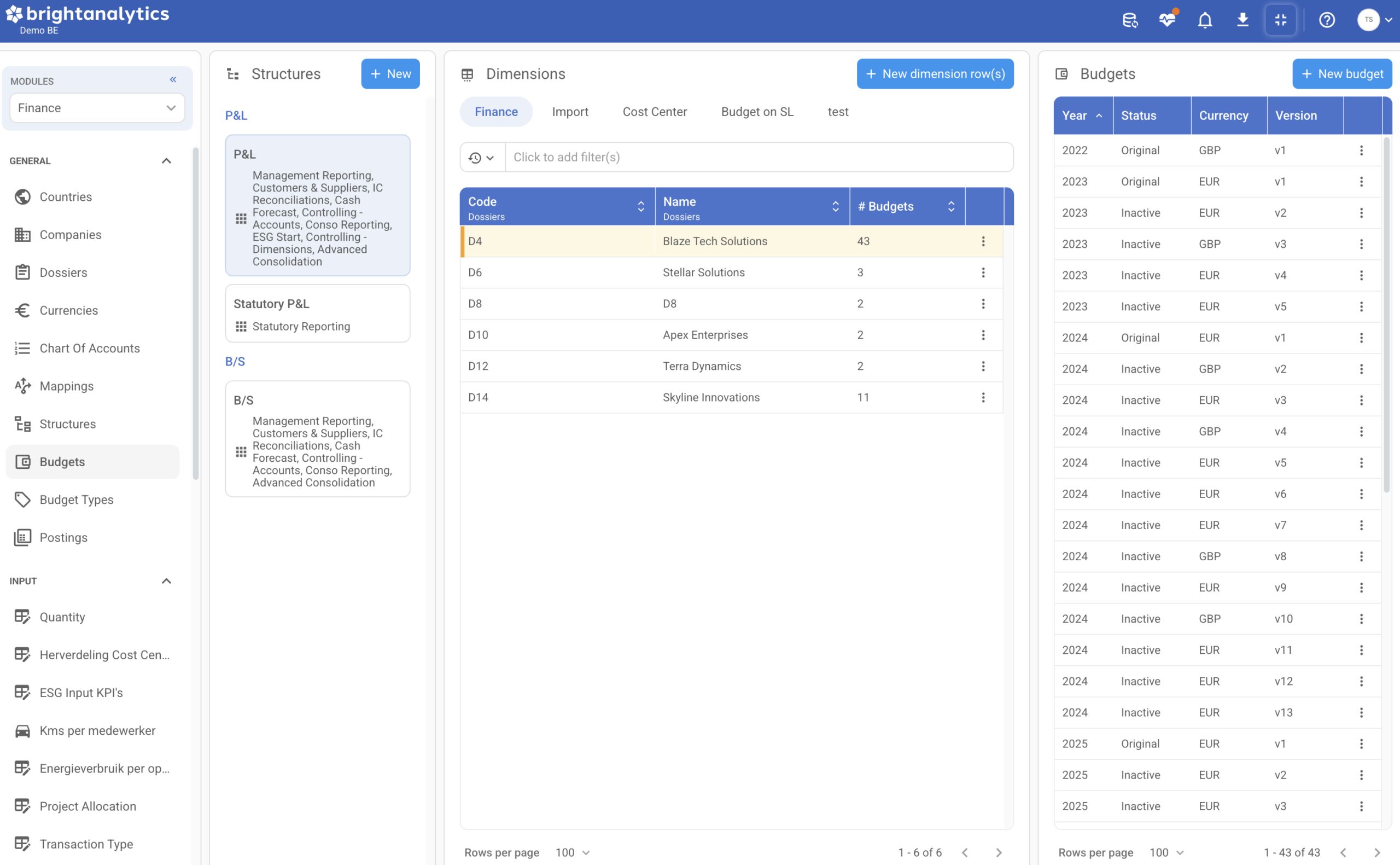Open the database sync icon in header
This screenshot has height=865, width=1400.
[x=1130, y=21]
